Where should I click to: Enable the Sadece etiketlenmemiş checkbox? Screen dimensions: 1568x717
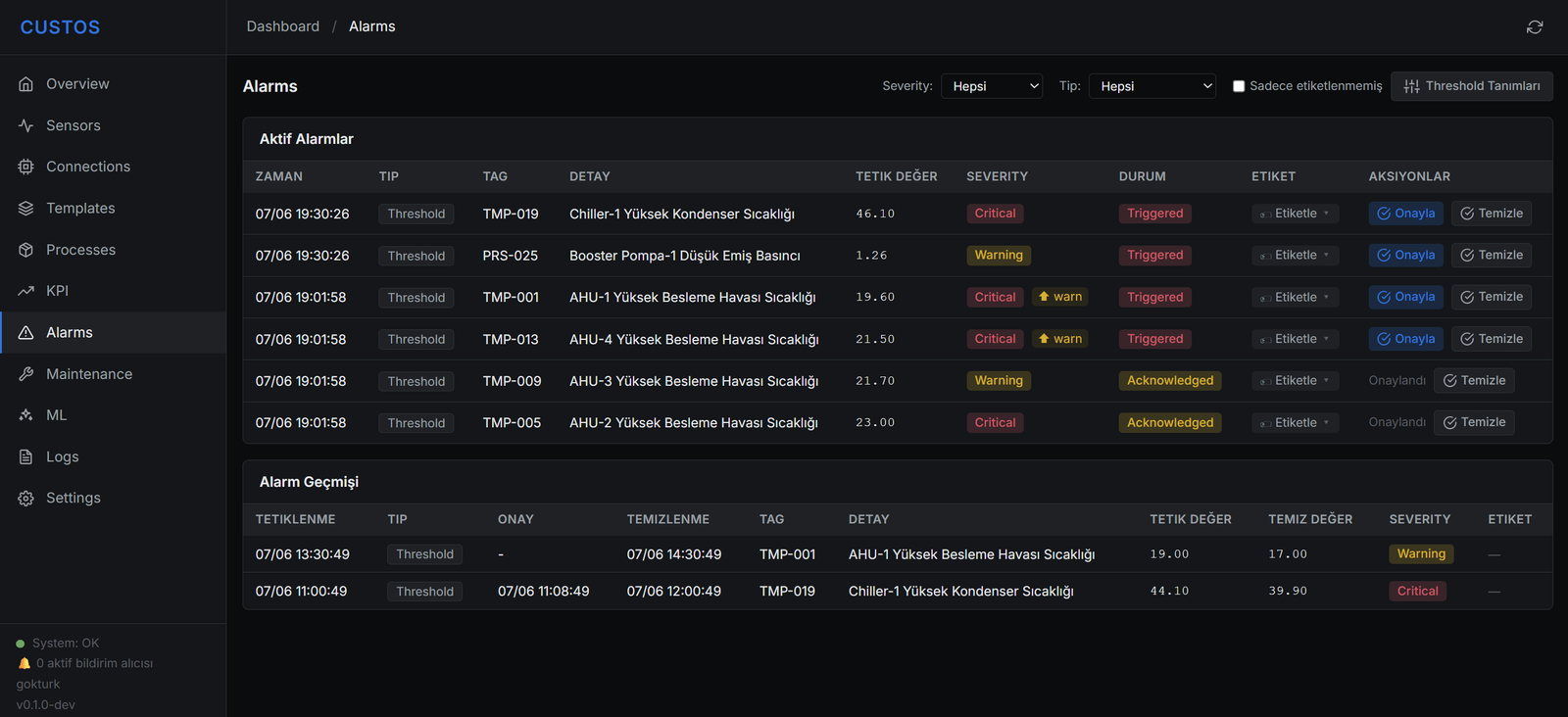pos(1239,86)
